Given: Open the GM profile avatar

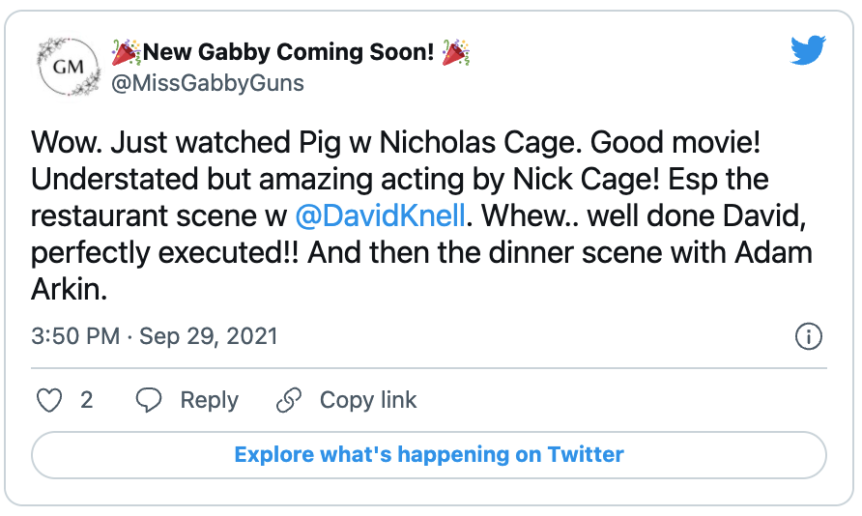Looking at the screenshot, I should point(69,67).
